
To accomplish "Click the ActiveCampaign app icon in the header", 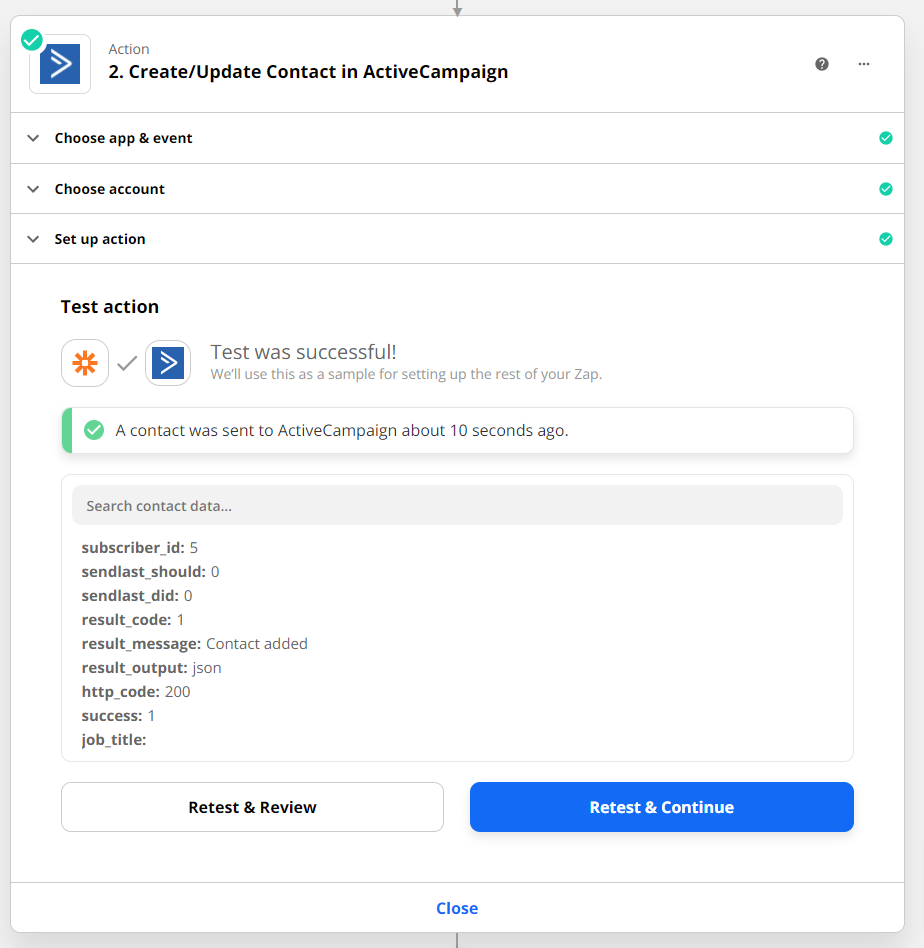I will (x=60, y=64).
